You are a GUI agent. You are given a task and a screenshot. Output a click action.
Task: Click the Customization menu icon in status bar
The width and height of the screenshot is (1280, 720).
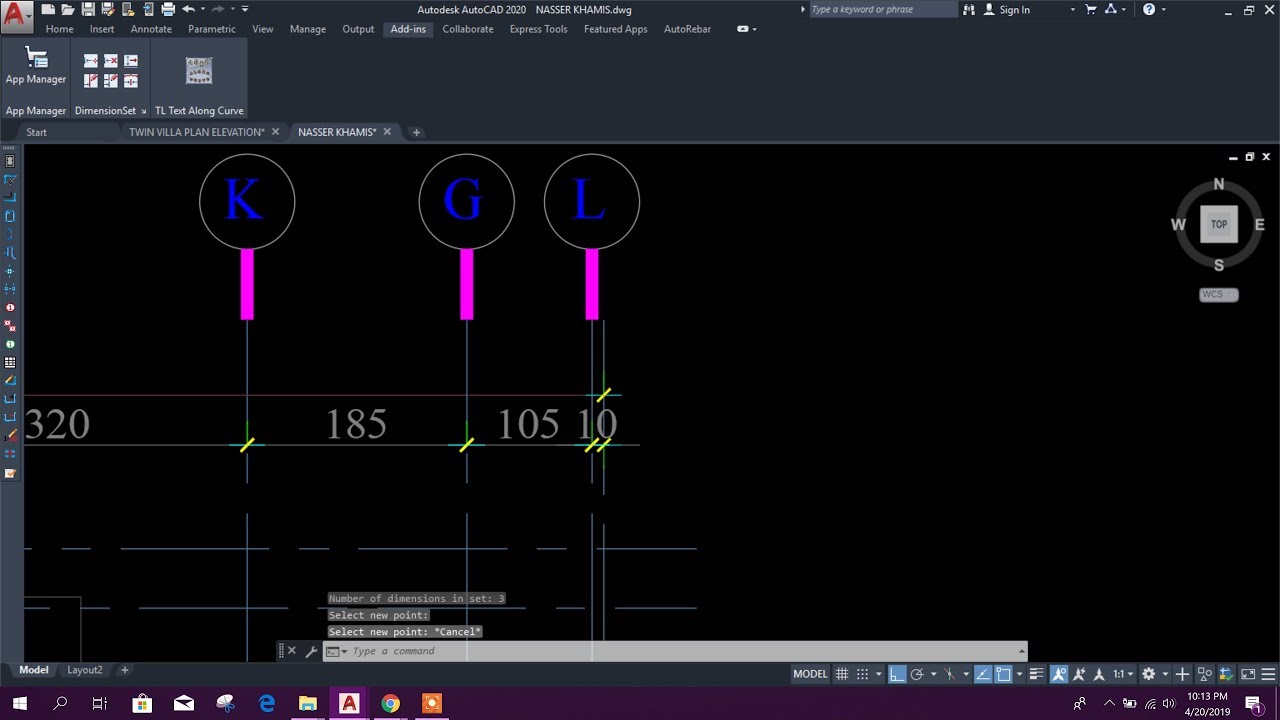coord(1268,674)
